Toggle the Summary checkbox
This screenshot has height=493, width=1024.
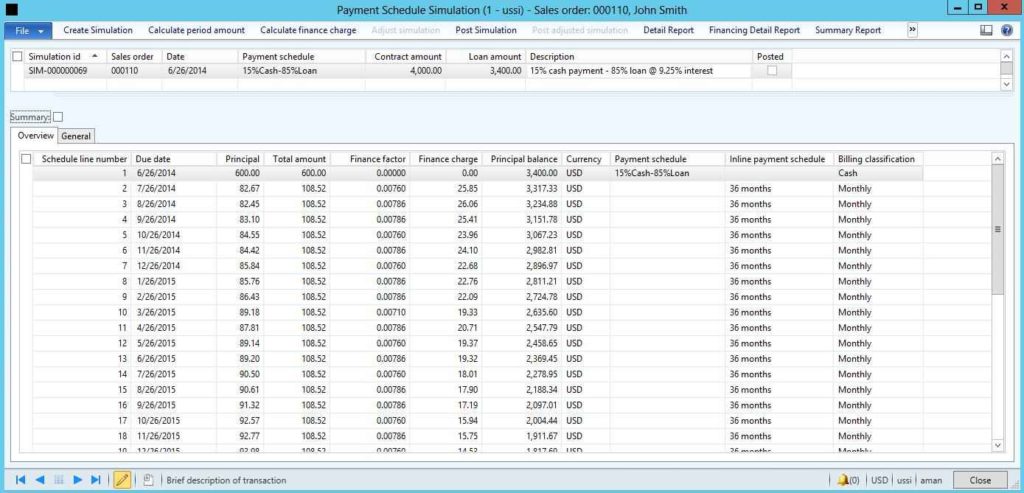click(x=58, y=117)
